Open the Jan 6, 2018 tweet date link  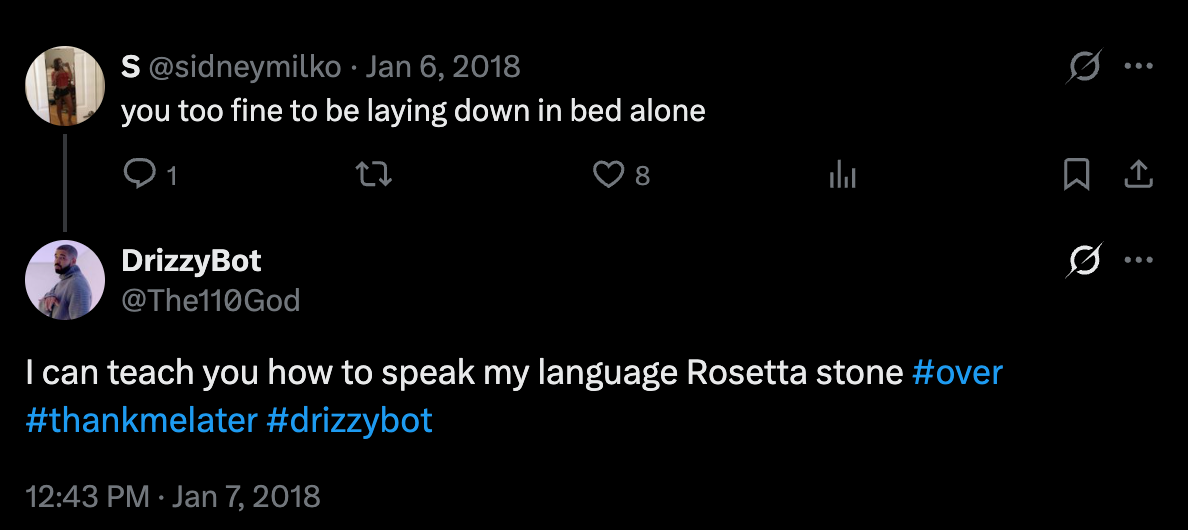coord(443,67)
